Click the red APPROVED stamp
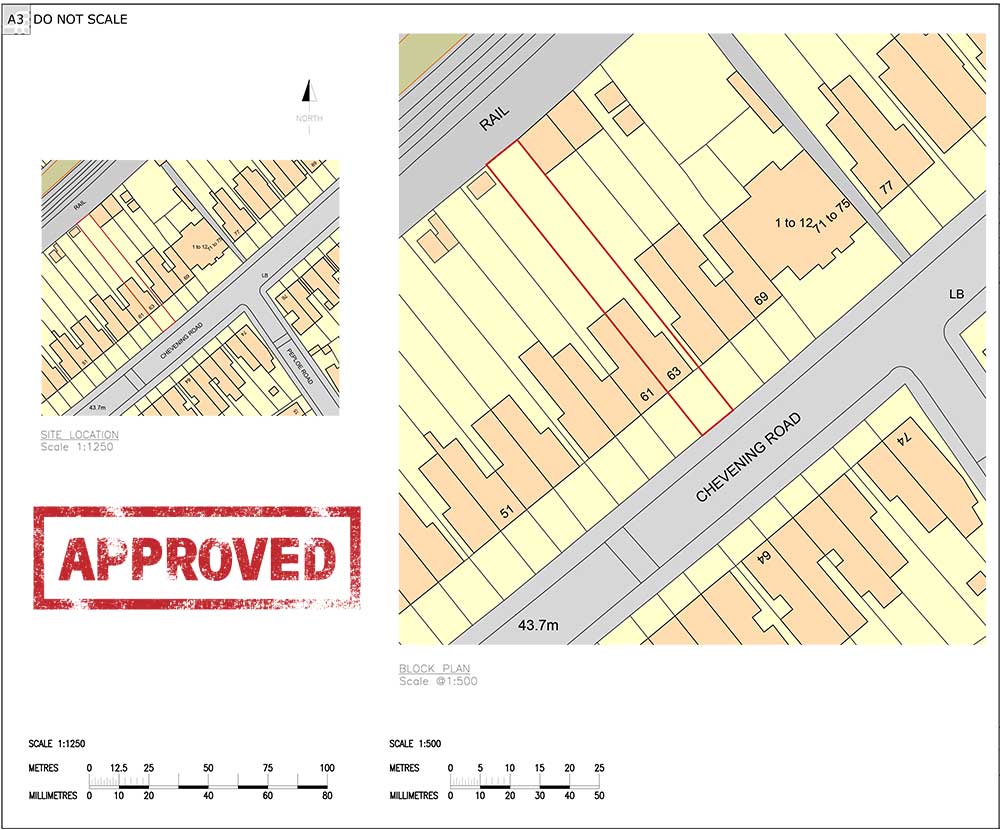Image resolution: width=1000 pixels, height=830 pixels. point(197,558)
